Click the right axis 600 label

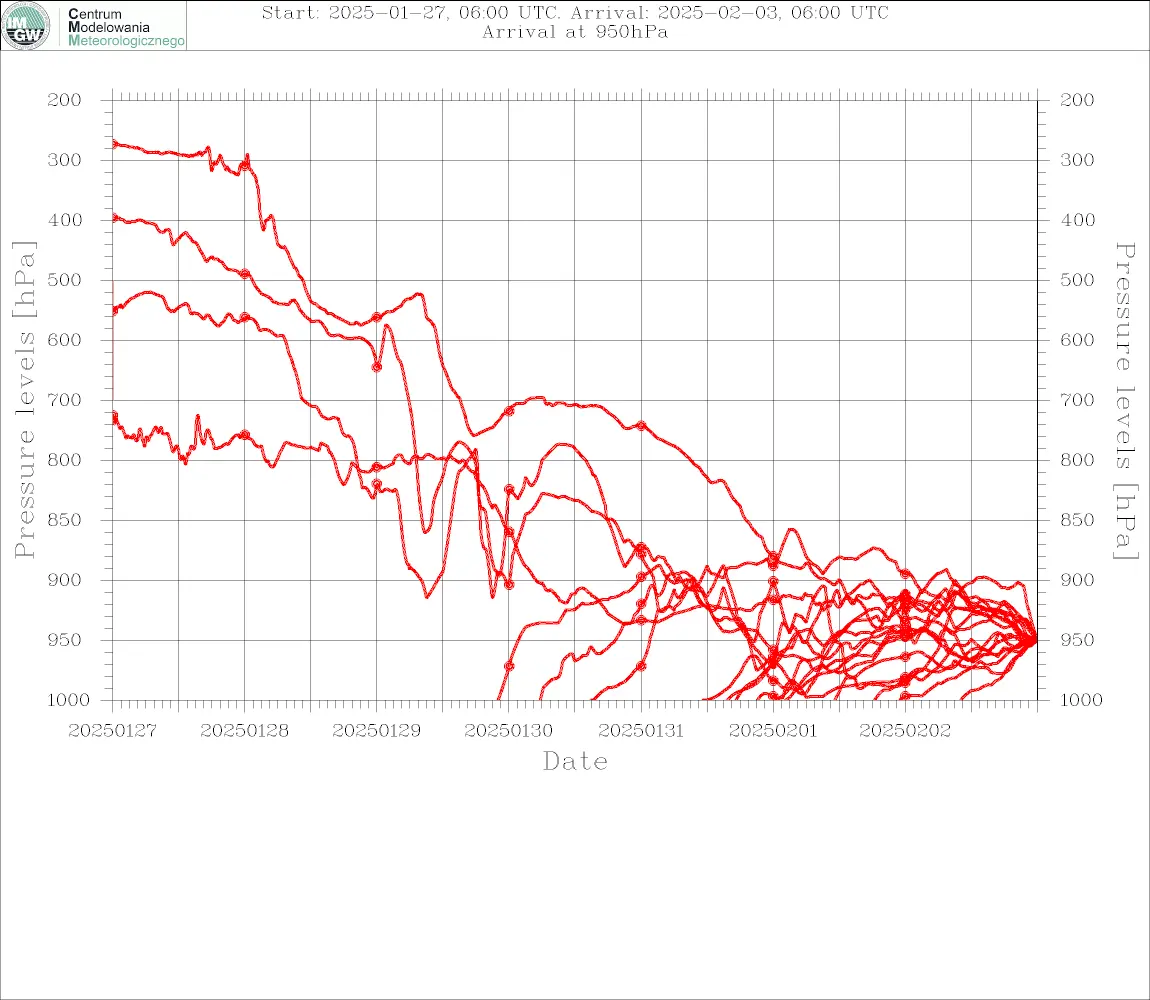click(x=1077, y=340)
